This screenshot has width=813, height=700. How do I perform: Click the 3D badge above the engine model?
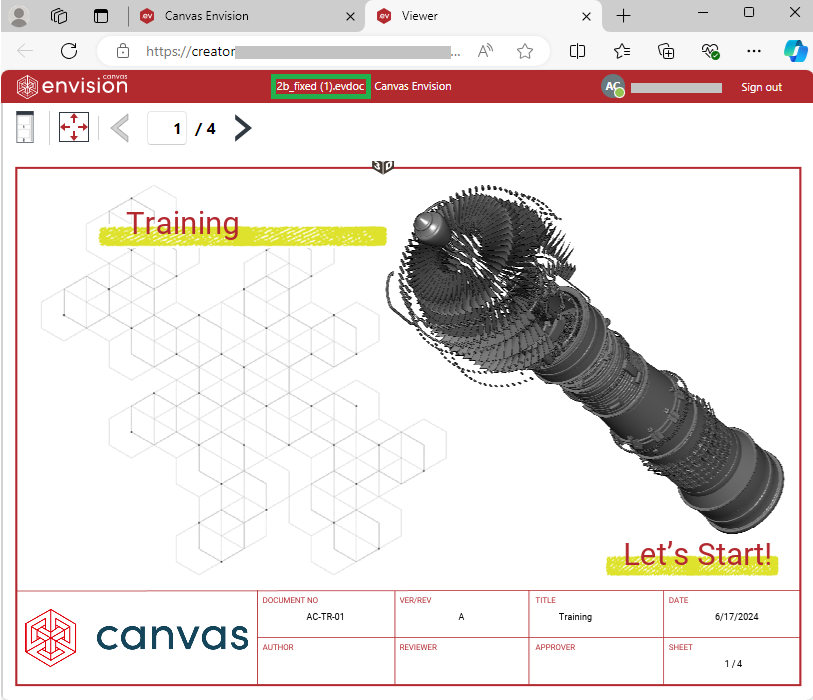point(383,167)
